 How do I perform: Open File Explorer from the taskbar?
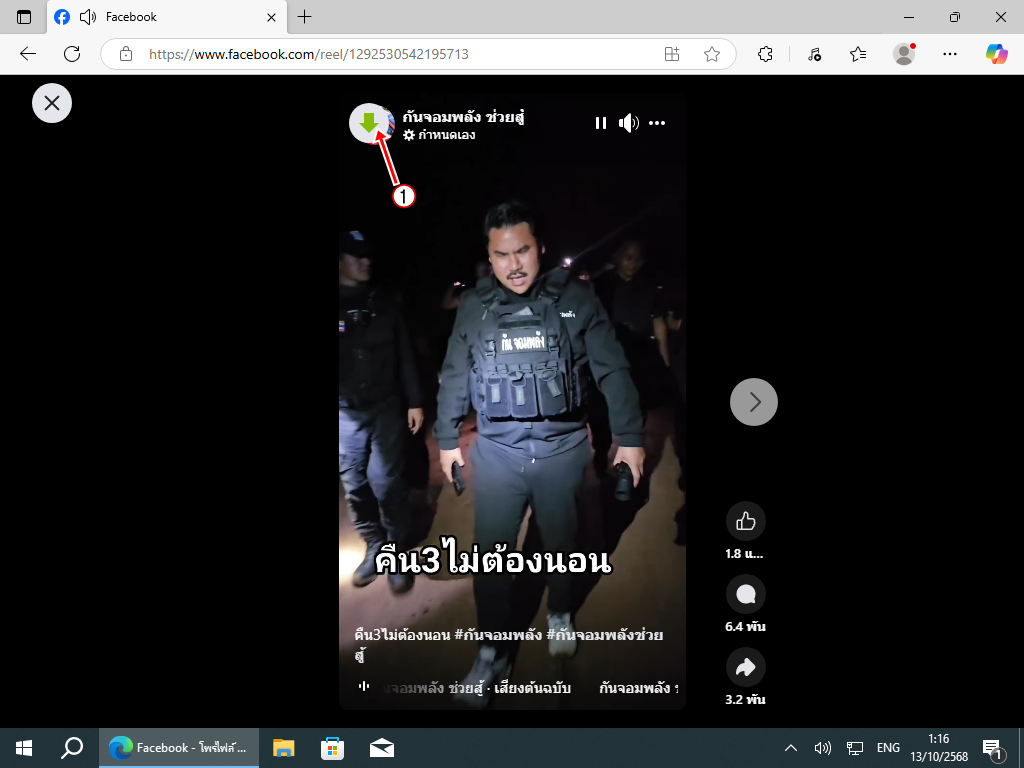[x=284, y=748]
